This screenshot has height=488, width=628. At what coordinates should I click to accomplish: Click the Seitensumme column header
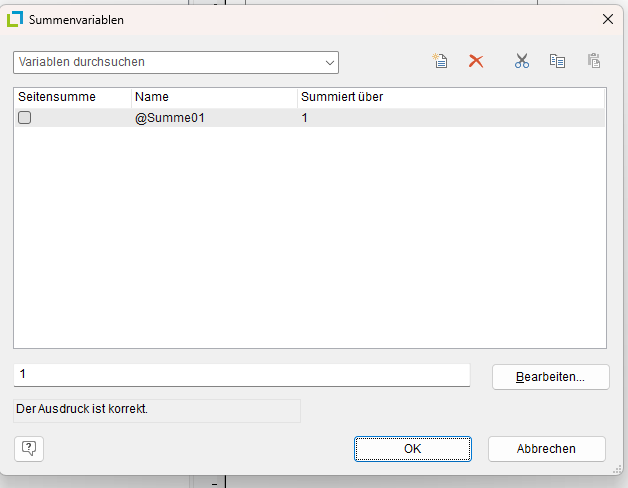pyautogui.click(x=71, y=97)
